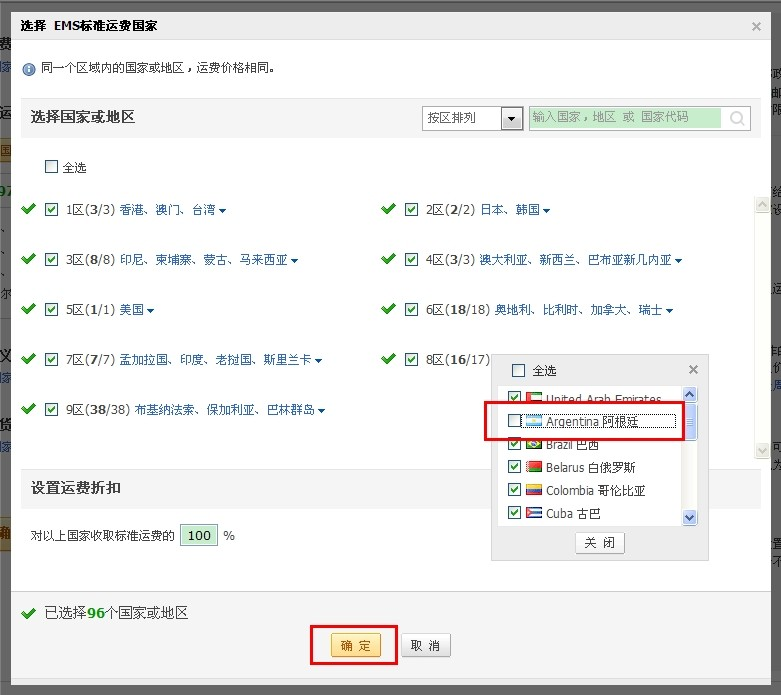781x695 pixels.
Task: Click the 取消 cancel button
Action: click(x=425, y=646)
